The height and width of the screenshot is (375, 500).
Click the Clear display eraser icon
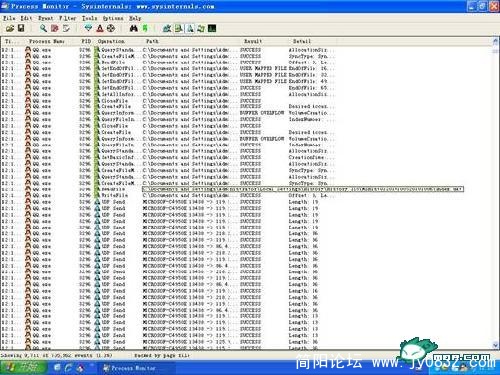coord(66,28)
